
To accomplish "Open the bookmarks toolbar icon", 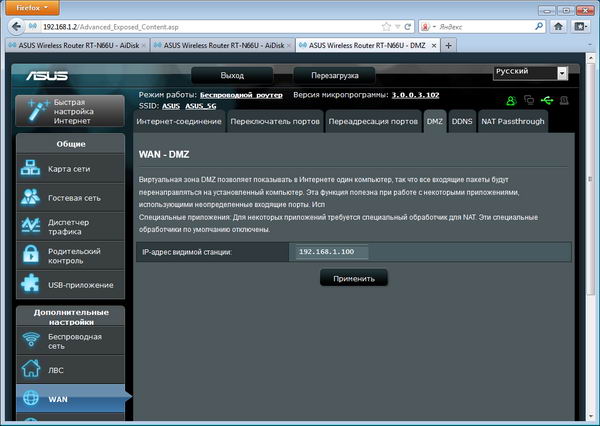I will 581,26.
